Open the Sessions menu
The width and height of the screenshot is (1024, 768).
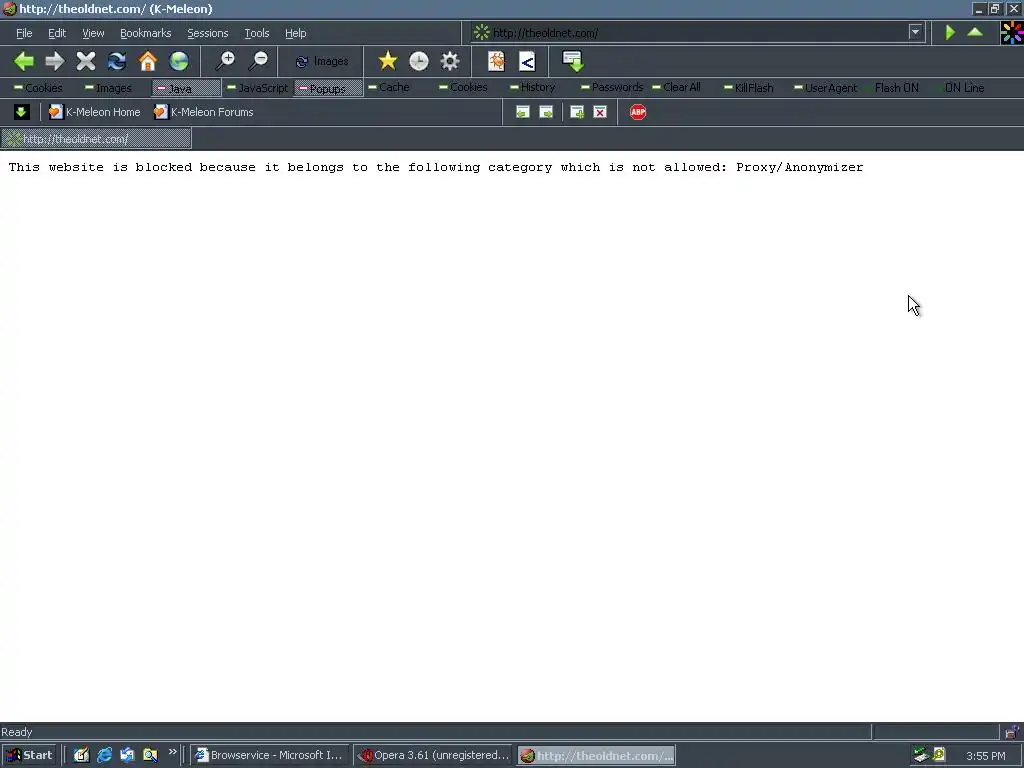pyautogui.click(x=208, y=33)
